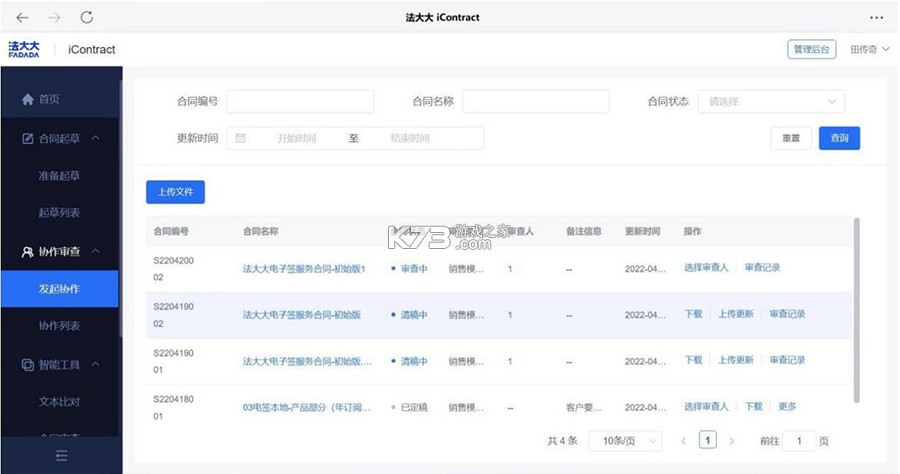This screenshot has width=900, height=474.
Task: Click 审查记录 for contract S220420002
Action: (x=762, y=267)
